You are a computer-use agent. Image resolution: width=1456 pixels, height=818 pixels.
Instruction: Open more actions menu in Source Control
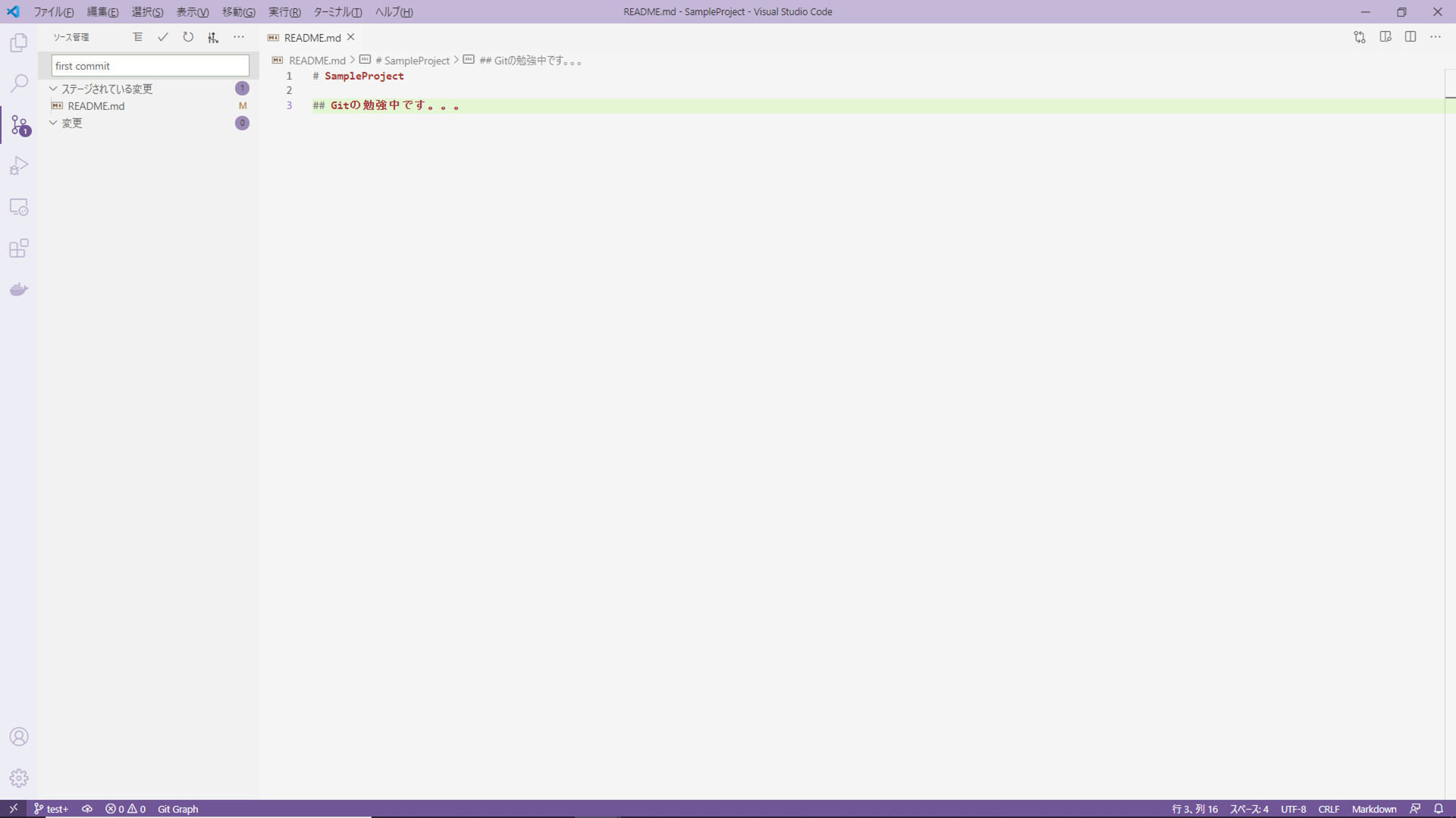[239, 36]
